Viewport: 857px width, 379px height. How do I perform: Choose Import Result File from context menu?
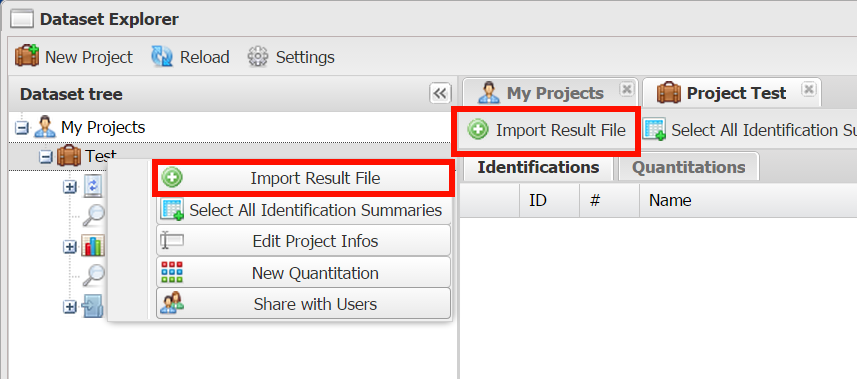click(303, 178)
